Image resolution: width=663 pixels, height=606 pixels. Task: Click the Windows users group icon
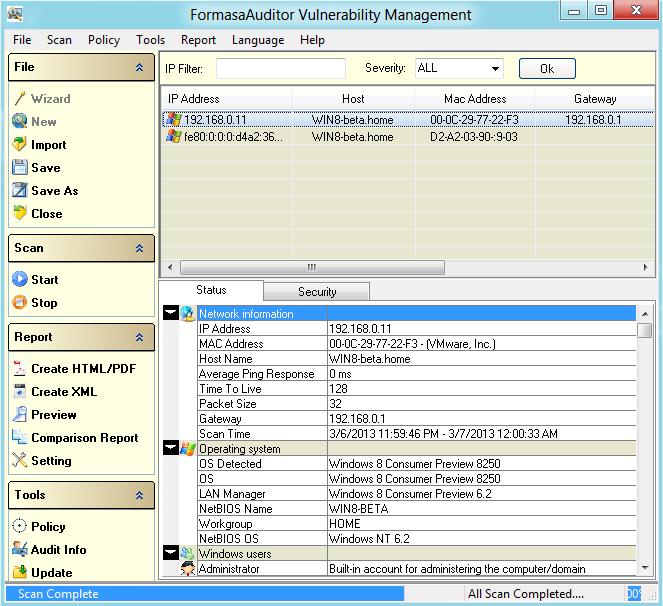(188, 554)
